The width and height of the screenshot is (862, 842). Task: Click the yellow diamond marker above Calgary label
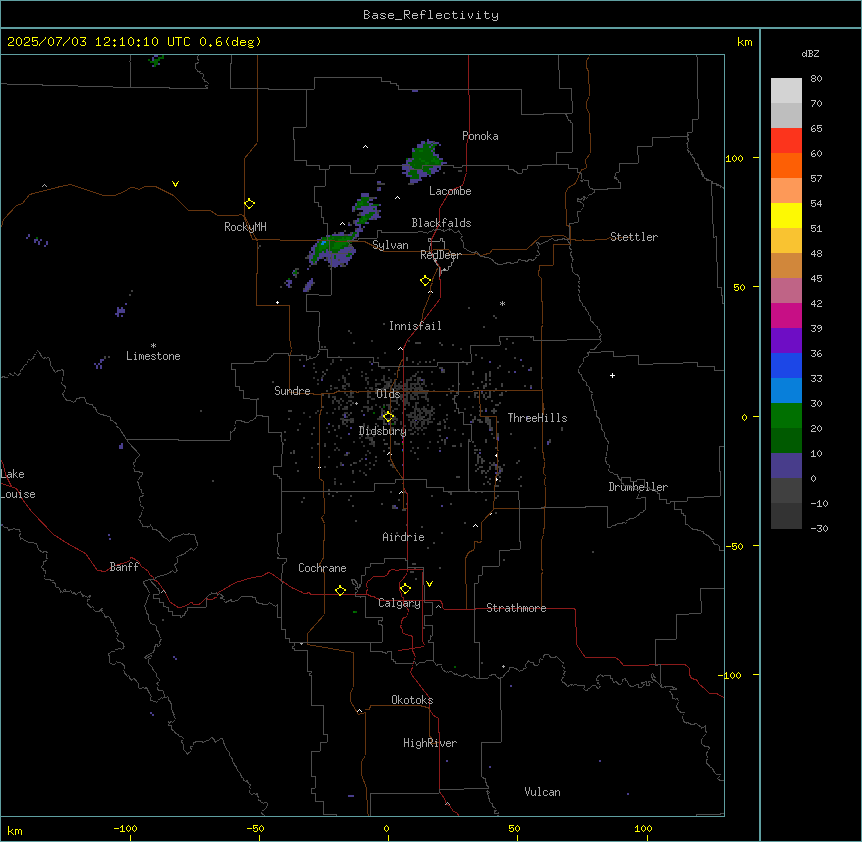point(405,589)
